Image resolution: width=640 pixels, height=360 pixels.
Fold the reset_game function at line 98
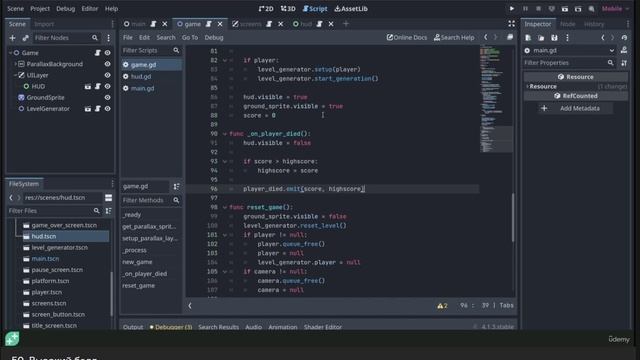(x=224, y=207)
